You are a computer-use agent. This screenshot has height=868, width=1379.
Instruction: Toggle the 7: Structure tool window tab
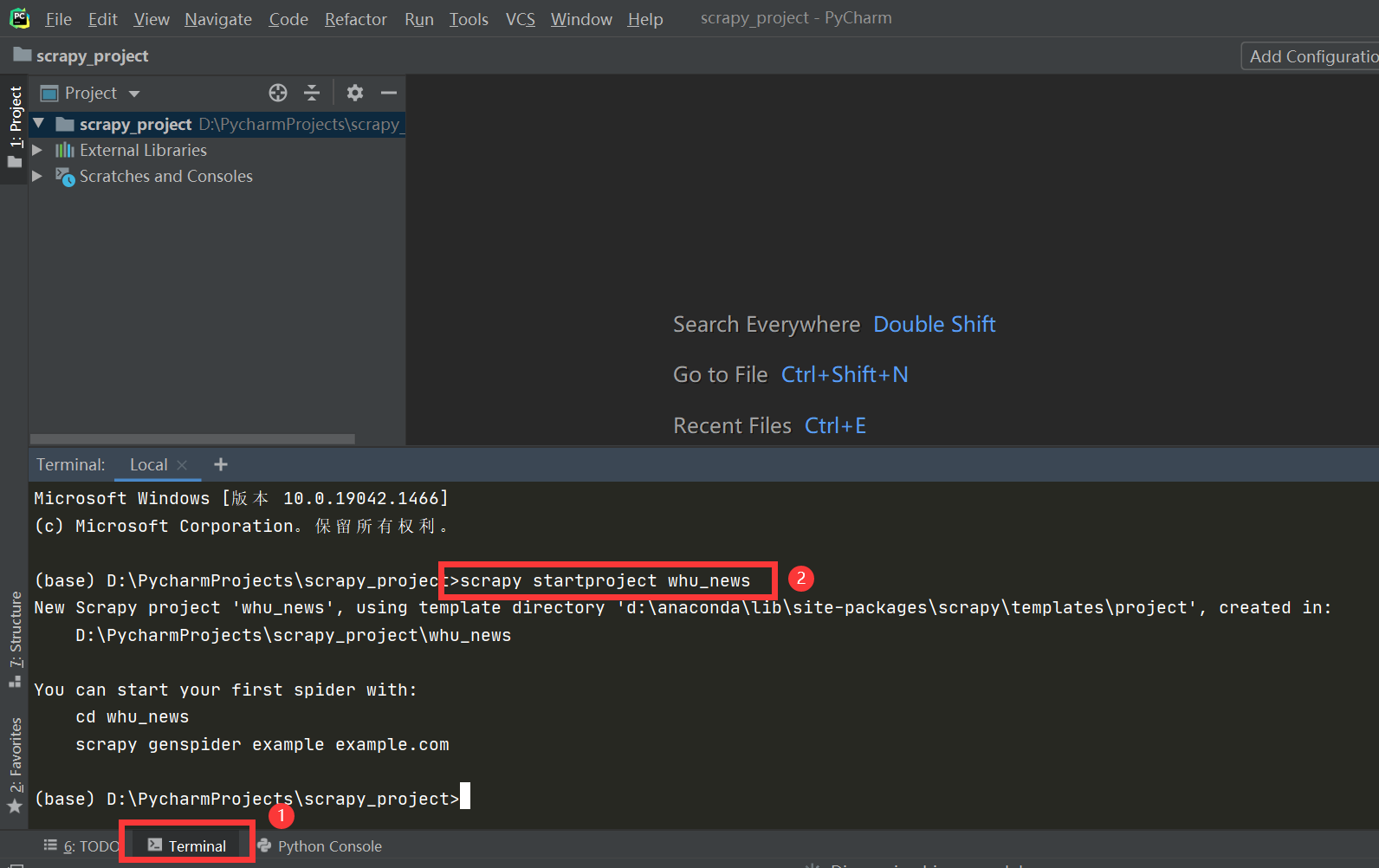[x=15, y=639]
